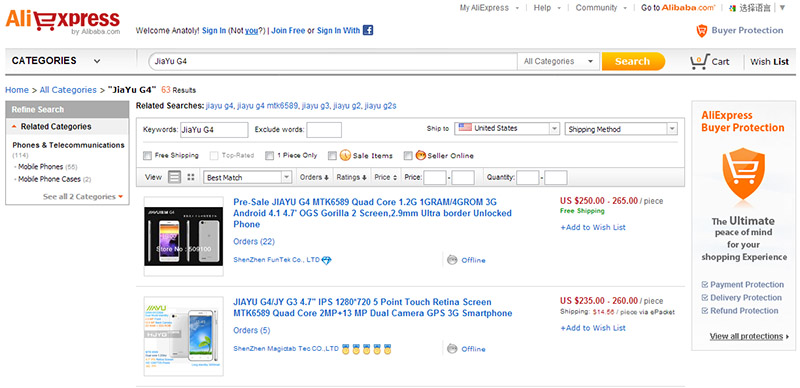Click the orange Search button
The image size is (800, 388).
click(633, 61)
